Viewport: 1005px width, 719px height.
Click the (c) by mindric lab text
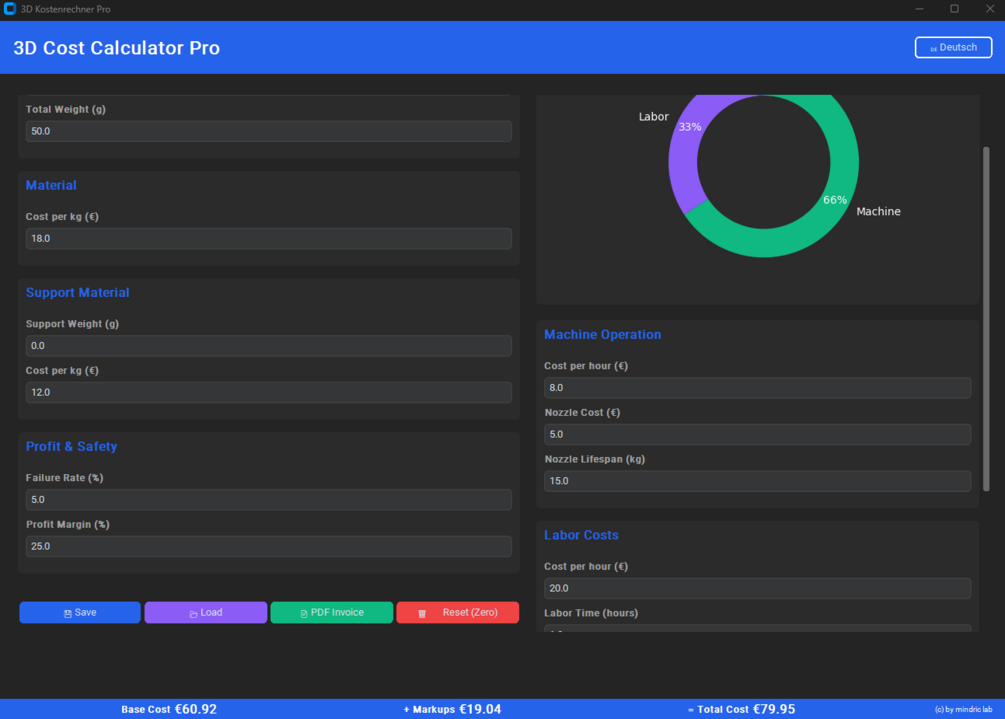point(963,709)
